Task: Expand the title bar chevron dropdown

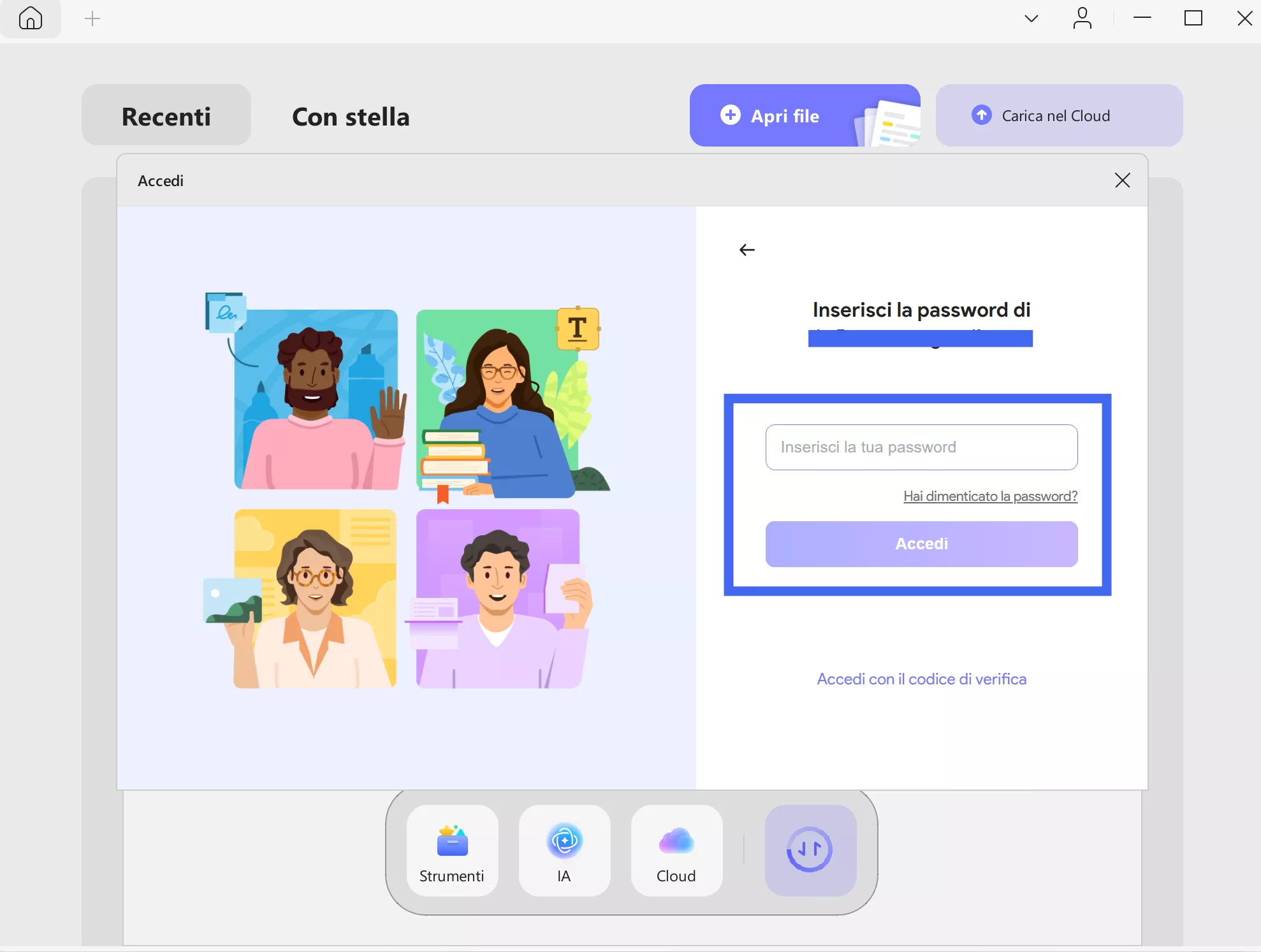Action: coord(1031,18)
